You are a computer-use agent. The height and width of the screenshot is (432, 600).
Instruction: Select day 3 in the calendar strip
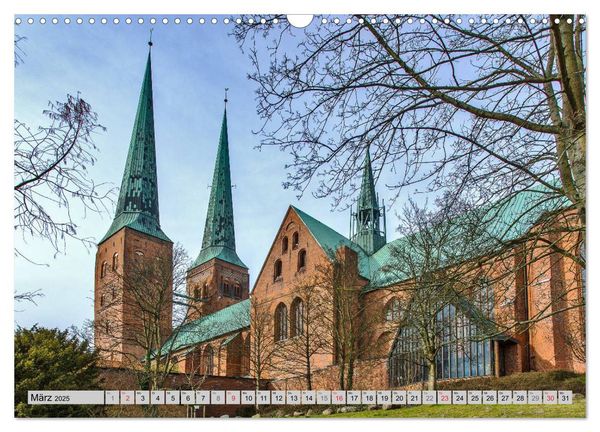tap(142, 398)
